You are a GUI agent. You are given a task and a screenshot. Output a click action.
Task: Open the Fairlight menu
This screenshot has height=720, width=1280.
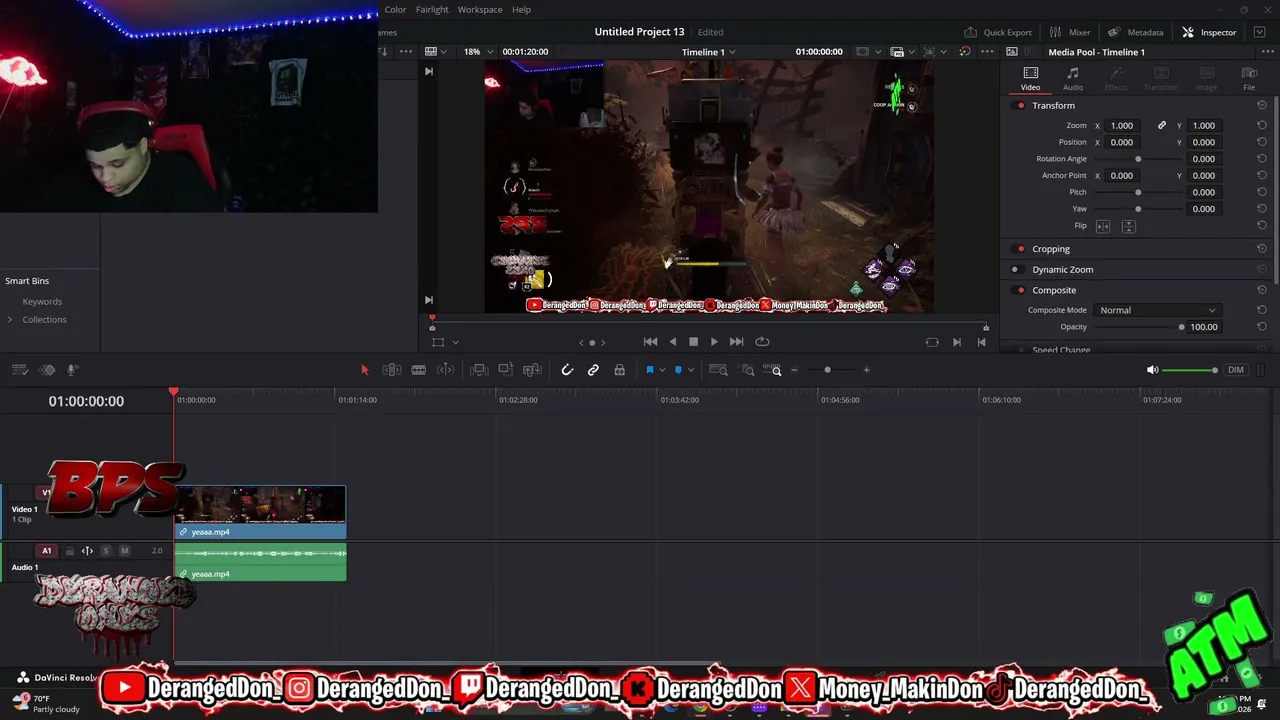(x=432, y=10)
